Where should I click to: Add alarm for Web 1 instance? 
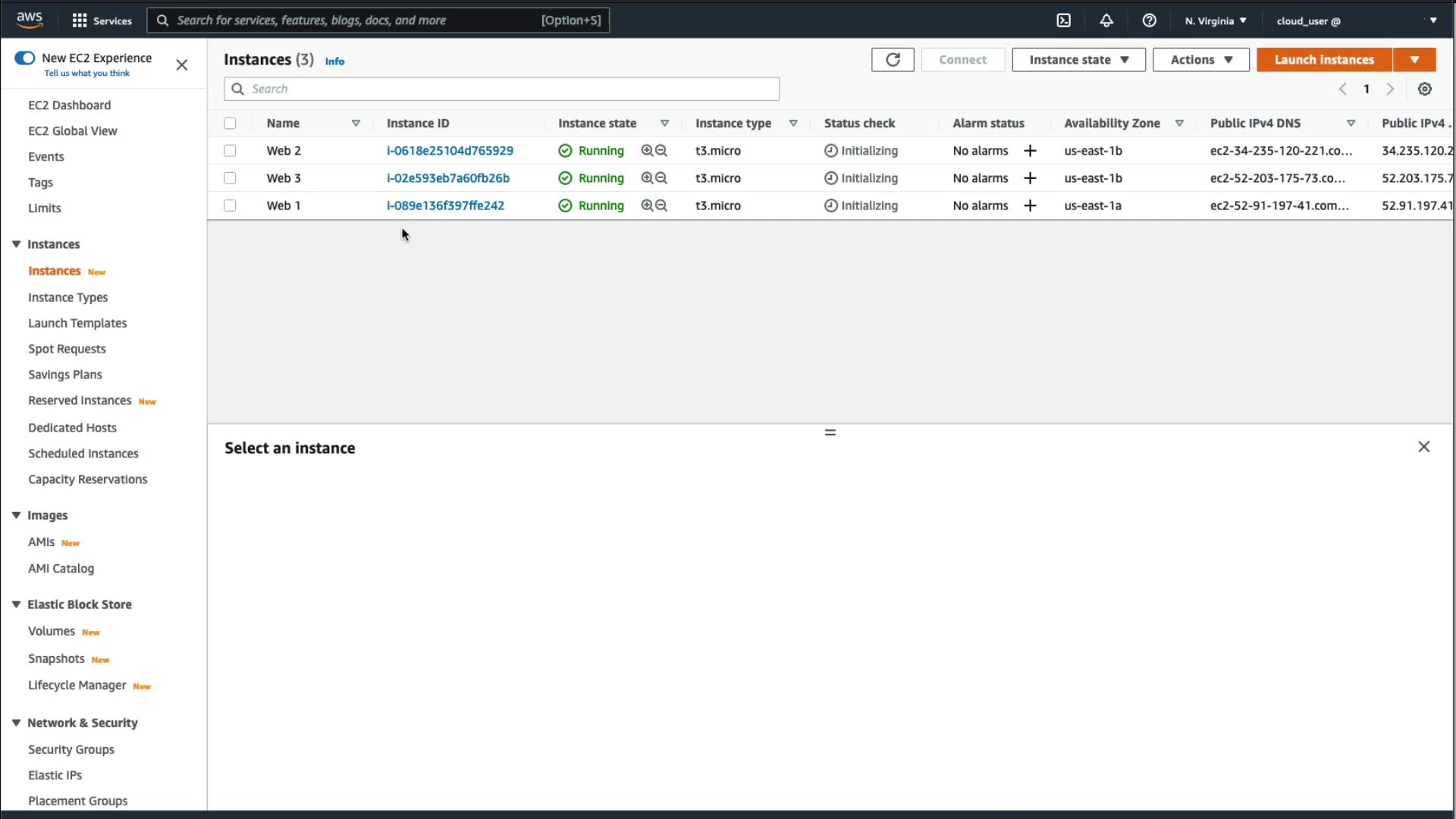tap(1030, 206)
